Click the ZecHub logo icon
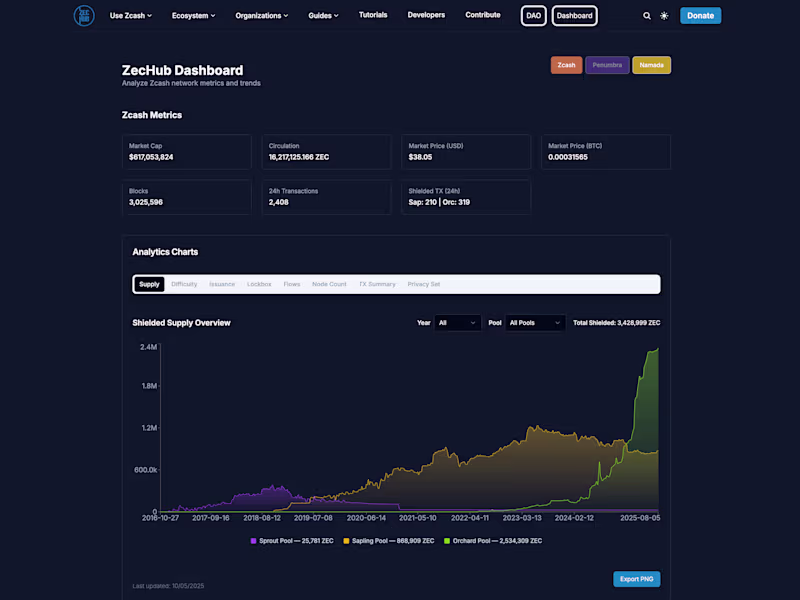The image size is (800, 600). [x=84, y=16]
